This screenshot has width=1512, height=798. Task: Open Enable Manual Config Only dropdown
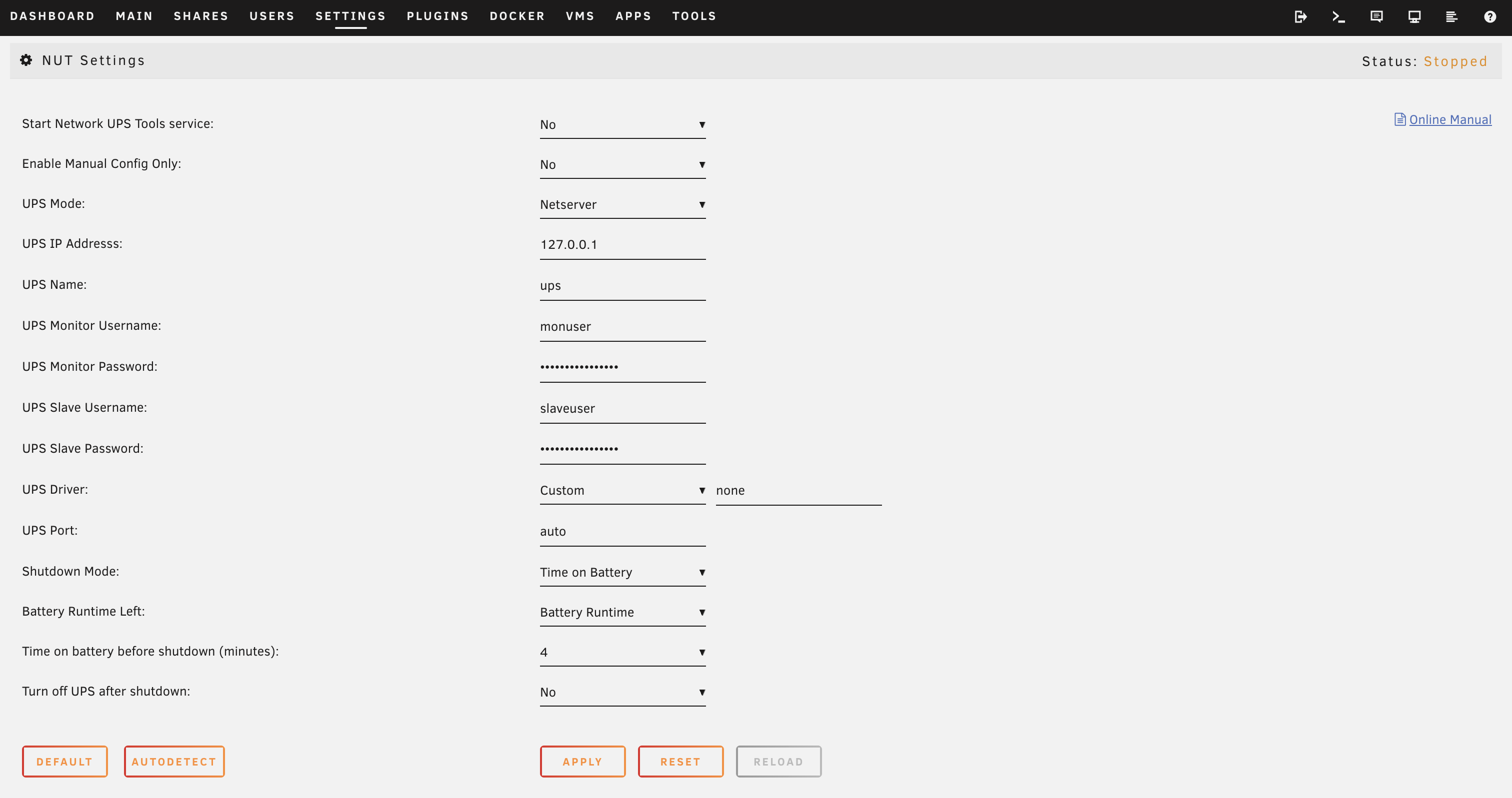(623, 164)
